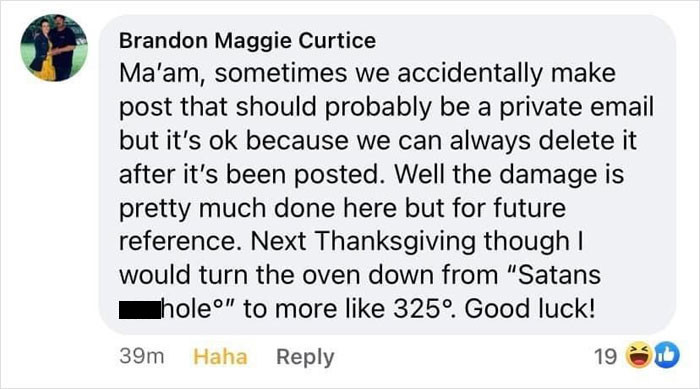Open the 39m comment timestamp

(142, 357)
